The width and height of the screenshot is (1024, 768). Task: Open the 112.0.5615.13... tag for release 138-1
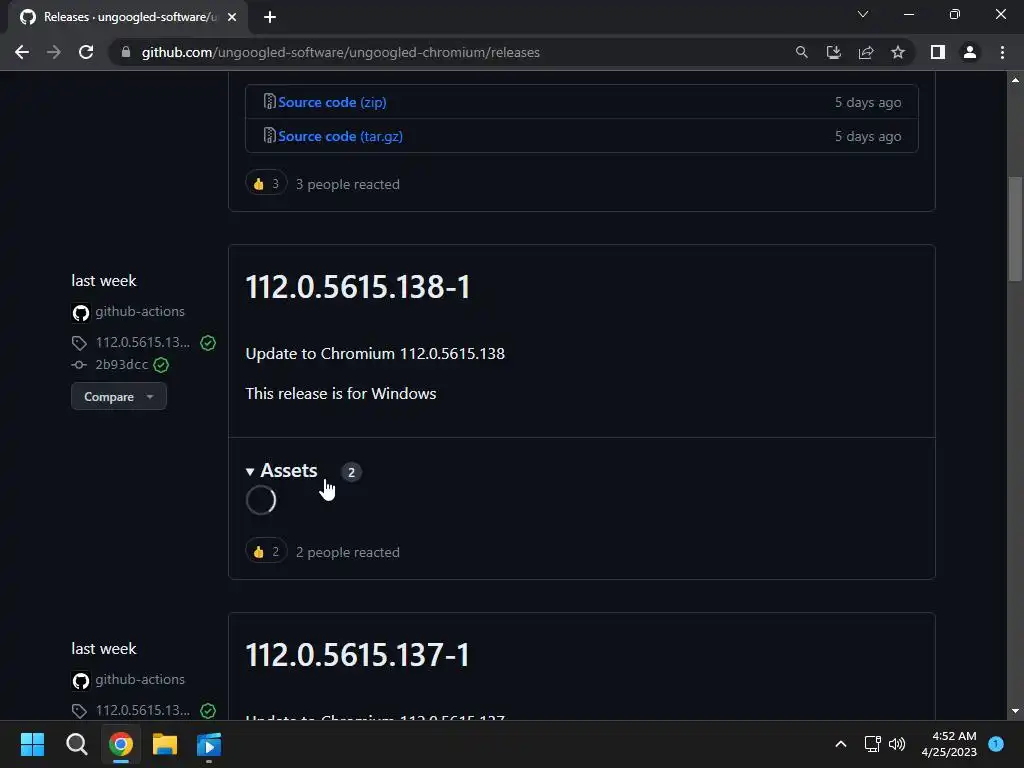click(x=142, y=342)
